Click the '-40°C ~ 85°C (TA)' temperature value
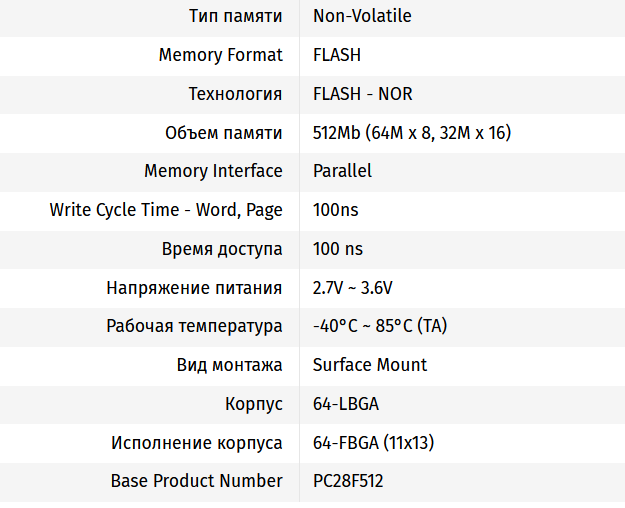Image resolution: width=625 pixels, height=508 pixels. 379,326
